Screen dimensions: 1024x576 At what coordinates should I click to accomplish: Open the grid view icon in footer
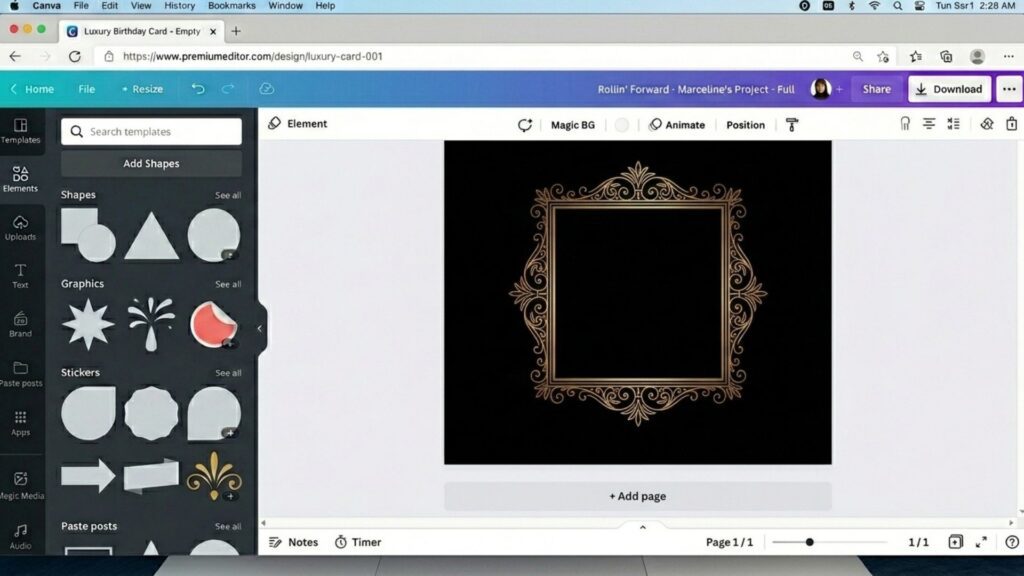coord(955,542)
